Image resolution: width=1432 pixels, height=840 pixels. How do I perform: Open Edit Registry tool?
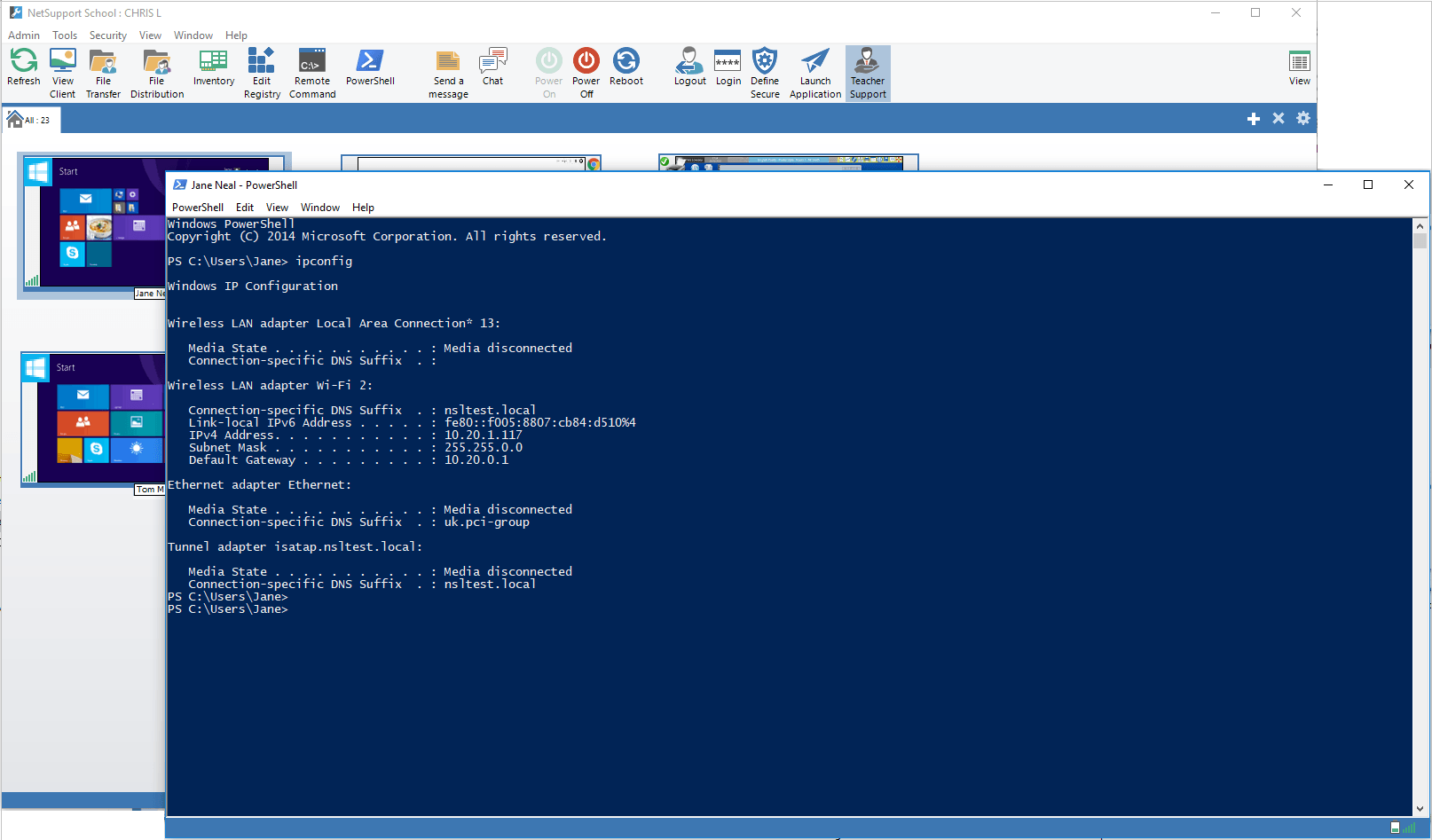pos(262,73)
